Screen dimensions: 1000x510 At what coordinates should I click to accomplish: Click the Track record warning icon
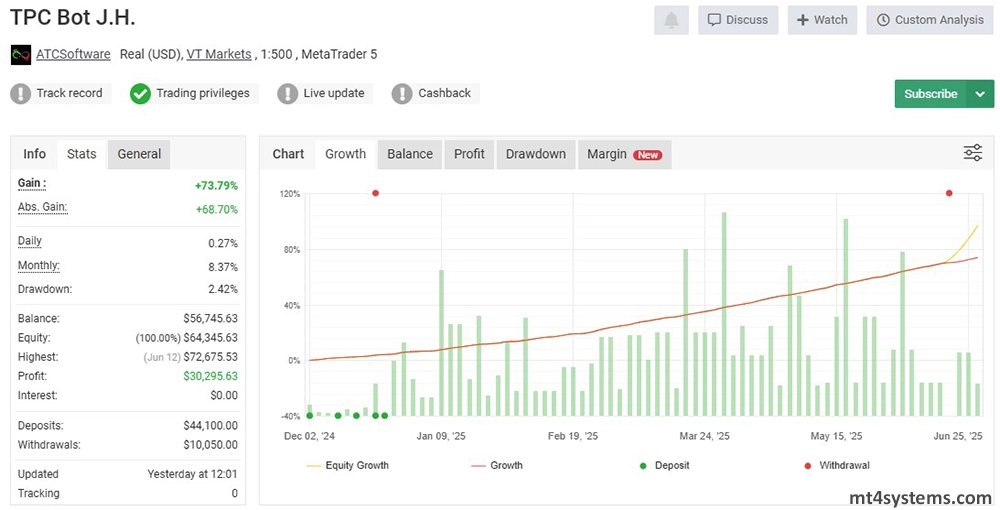coord(21,94)
